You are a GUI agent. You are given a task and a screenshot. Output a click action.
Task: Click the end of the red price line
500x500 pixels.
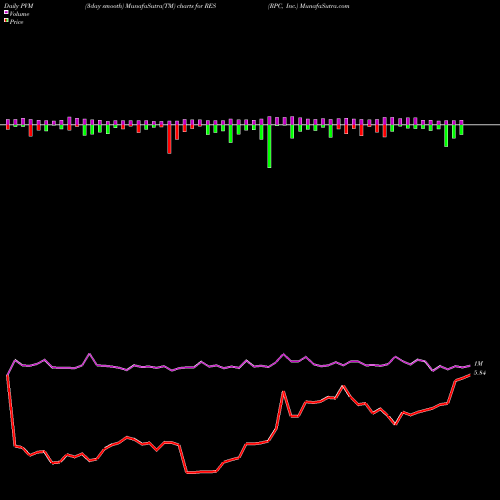[x=470, y=375]
